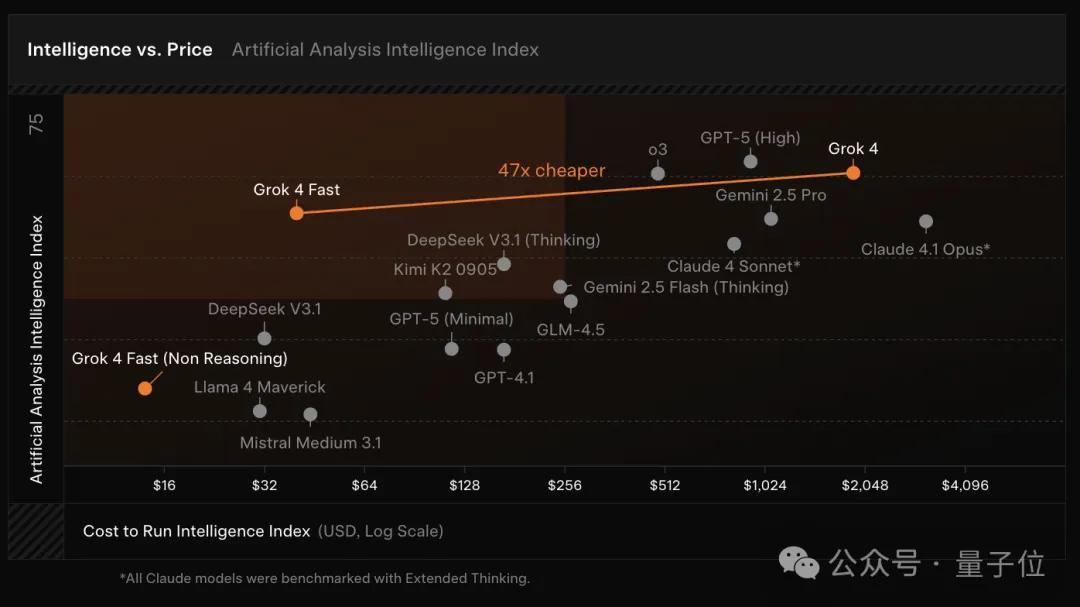Click the Kimi K2 0905 data point
The height and width of the screenshot is (607, 1080).
(445, 293)
